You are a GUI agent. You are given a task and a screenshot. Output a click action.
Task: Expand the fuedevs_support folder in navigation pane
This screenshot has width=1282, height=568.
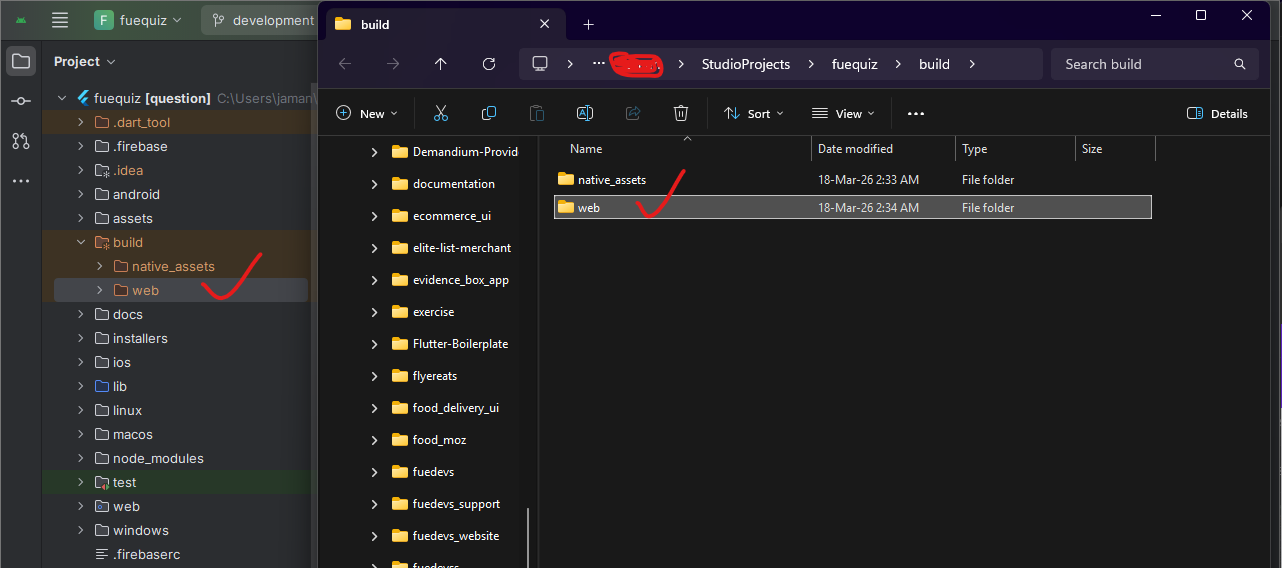point(374,504)
